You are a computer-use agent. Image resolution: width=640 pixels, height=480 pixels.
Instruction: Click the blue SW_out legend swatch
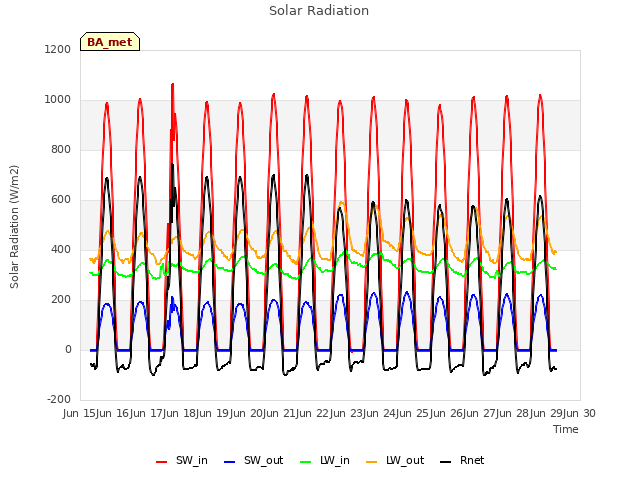click(230, 462)
